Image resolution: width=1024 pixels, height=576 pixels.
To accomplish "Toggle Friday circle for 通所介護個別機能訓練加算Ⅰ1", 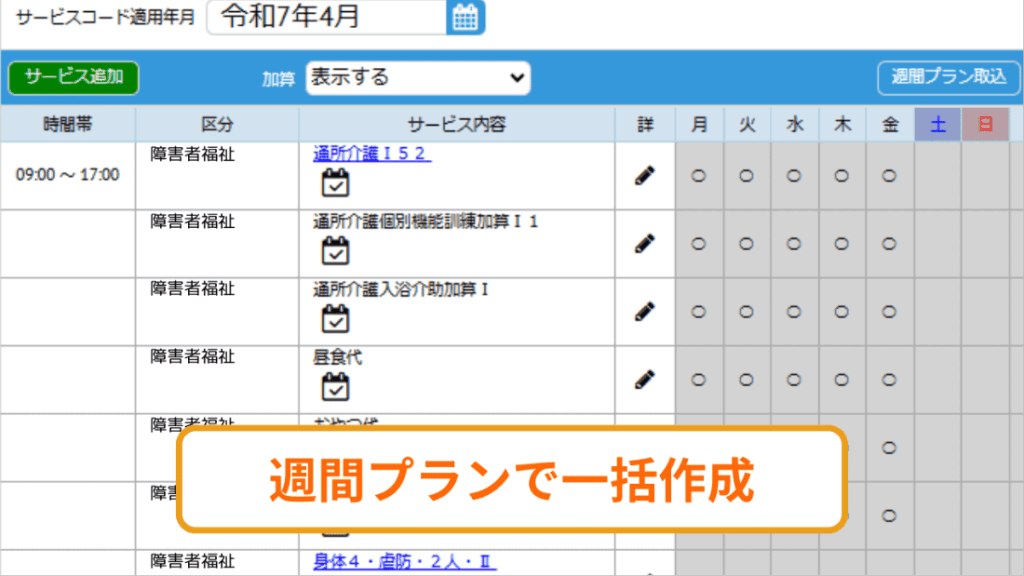I will pyautogui.click(x=889, y=244).
